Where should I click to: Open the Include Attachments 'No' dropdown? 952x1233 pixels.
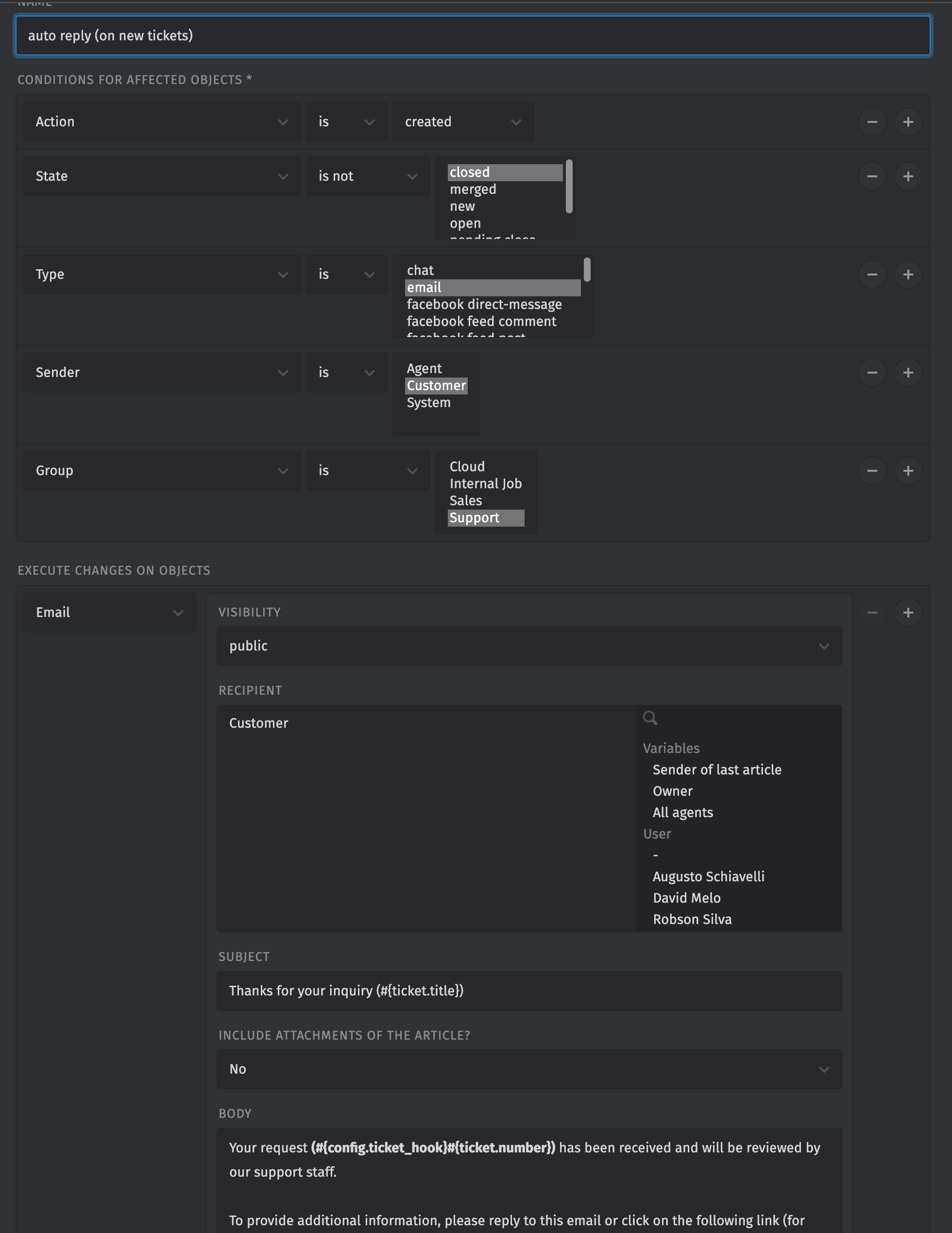[x=529, y=1069]
